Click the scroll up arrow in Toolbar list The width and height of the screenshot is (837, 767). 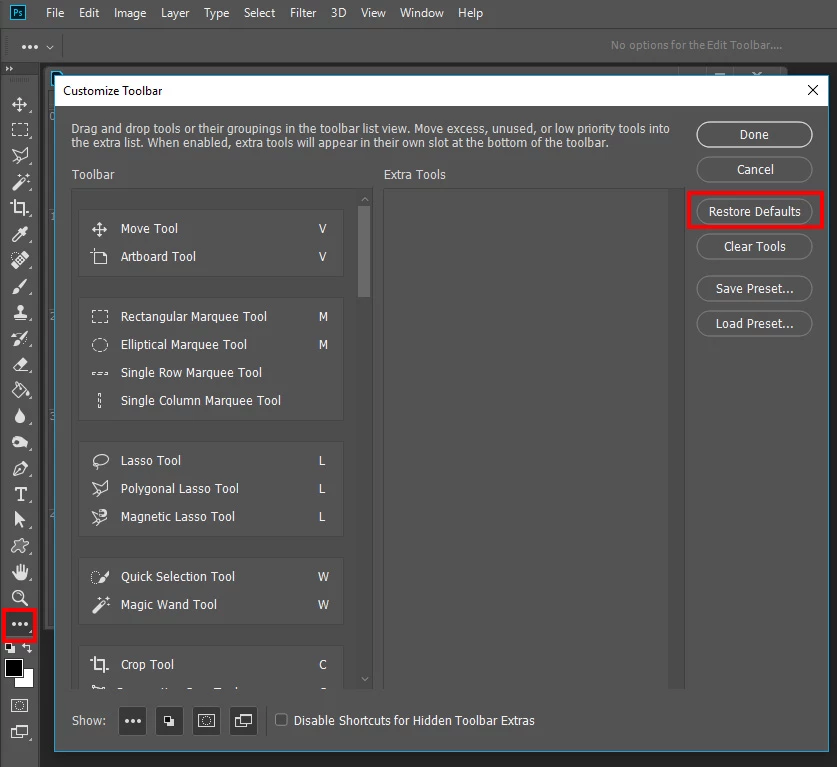[x=365, y=200]
